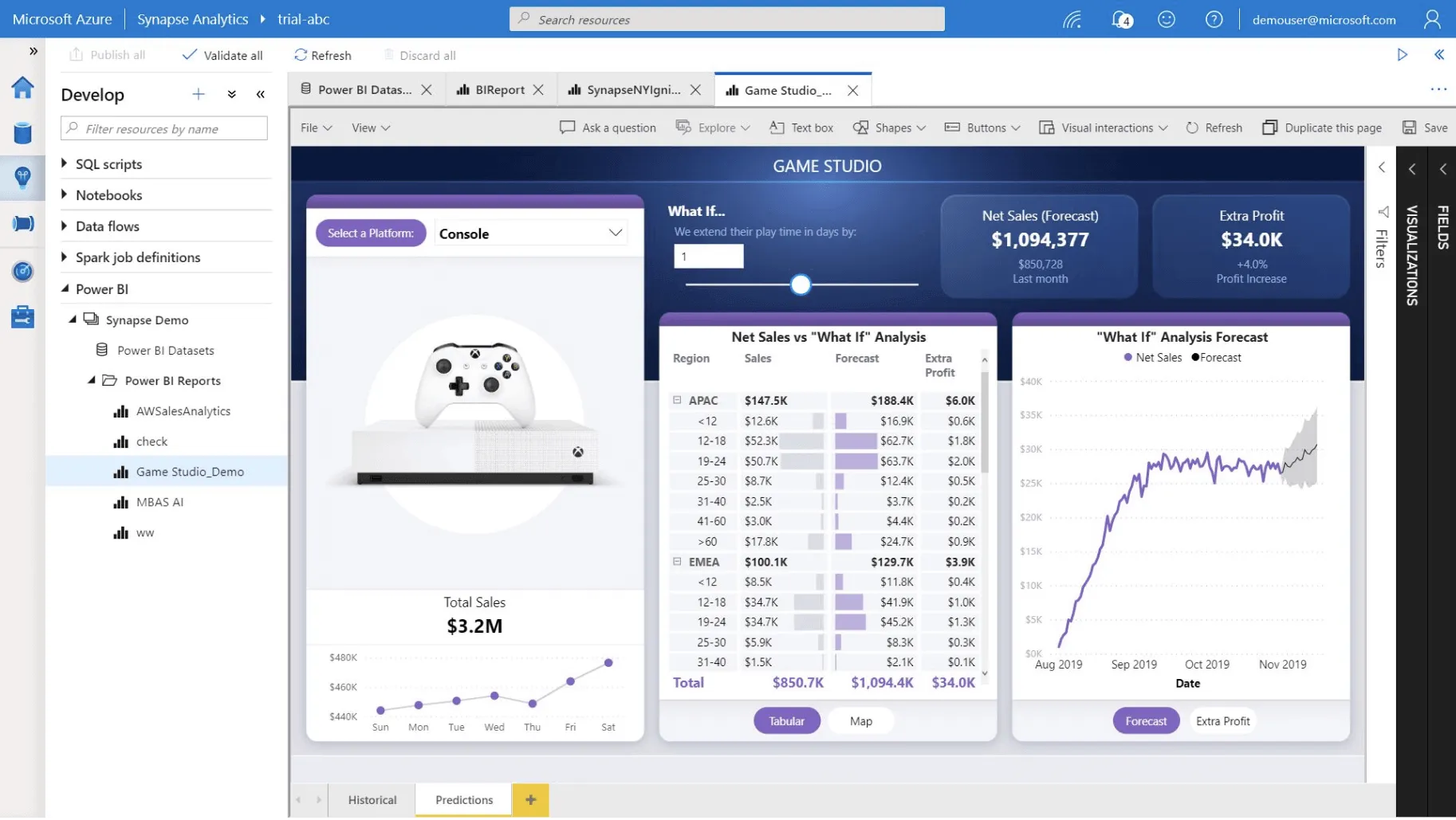Collapse the EMEA region row
This screenshot has width=1456, height=820.
[x=677, y=562]
